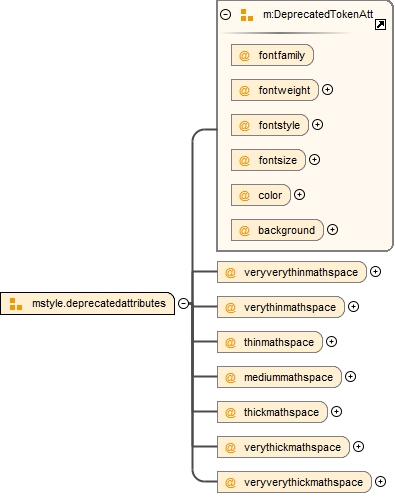Select the veryverythickmathspace attribute
The width and height of the screenshot is (395, 498).
pyautogui.click(x=294, y=482)
